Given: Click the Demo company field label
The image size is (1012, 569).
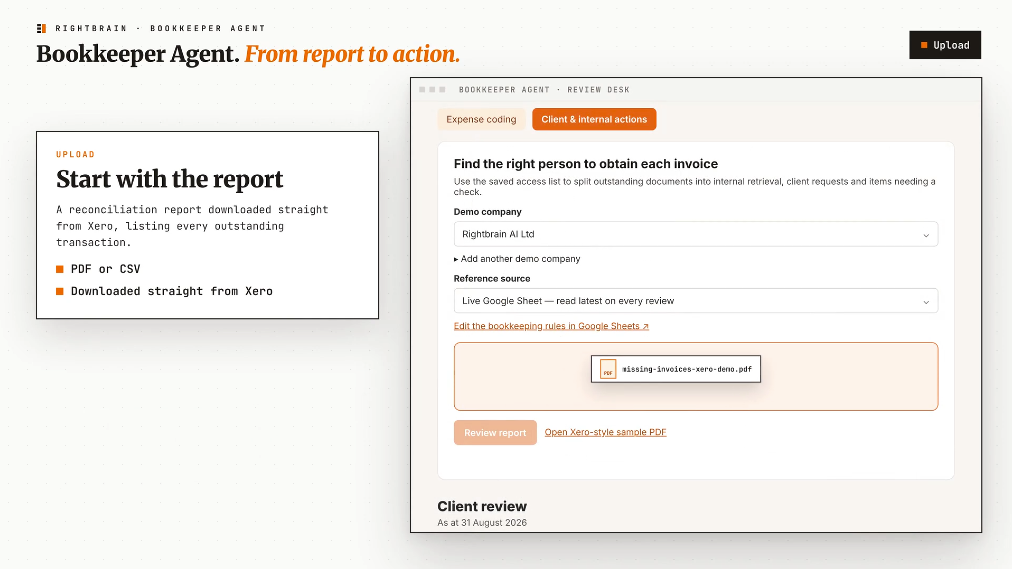Looking at the screenshot, I should pyautogui.click(x=487, y=212).
